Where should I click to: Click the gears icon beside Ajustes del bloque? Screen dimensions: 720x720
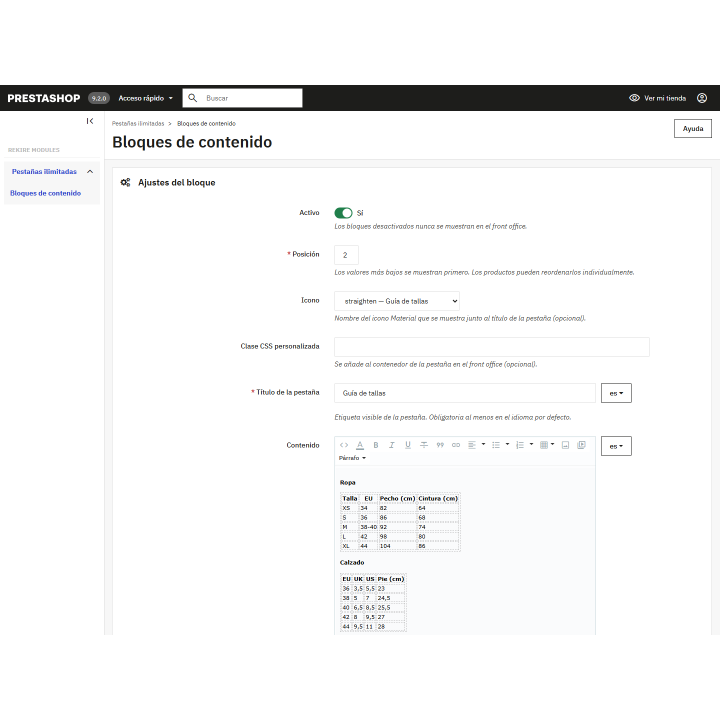point(125,182)
